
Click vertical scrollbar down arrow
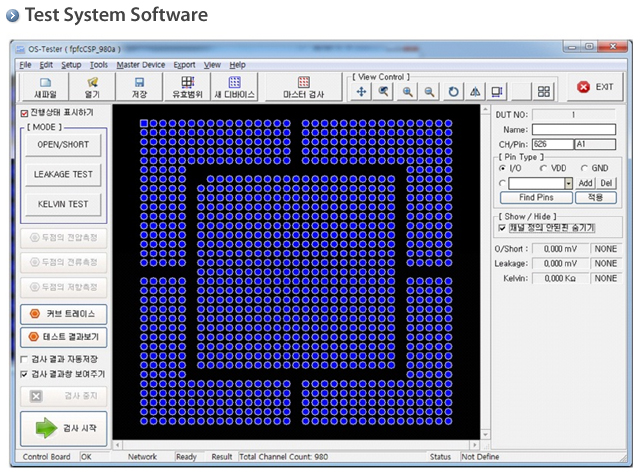[x=485, y=434]
